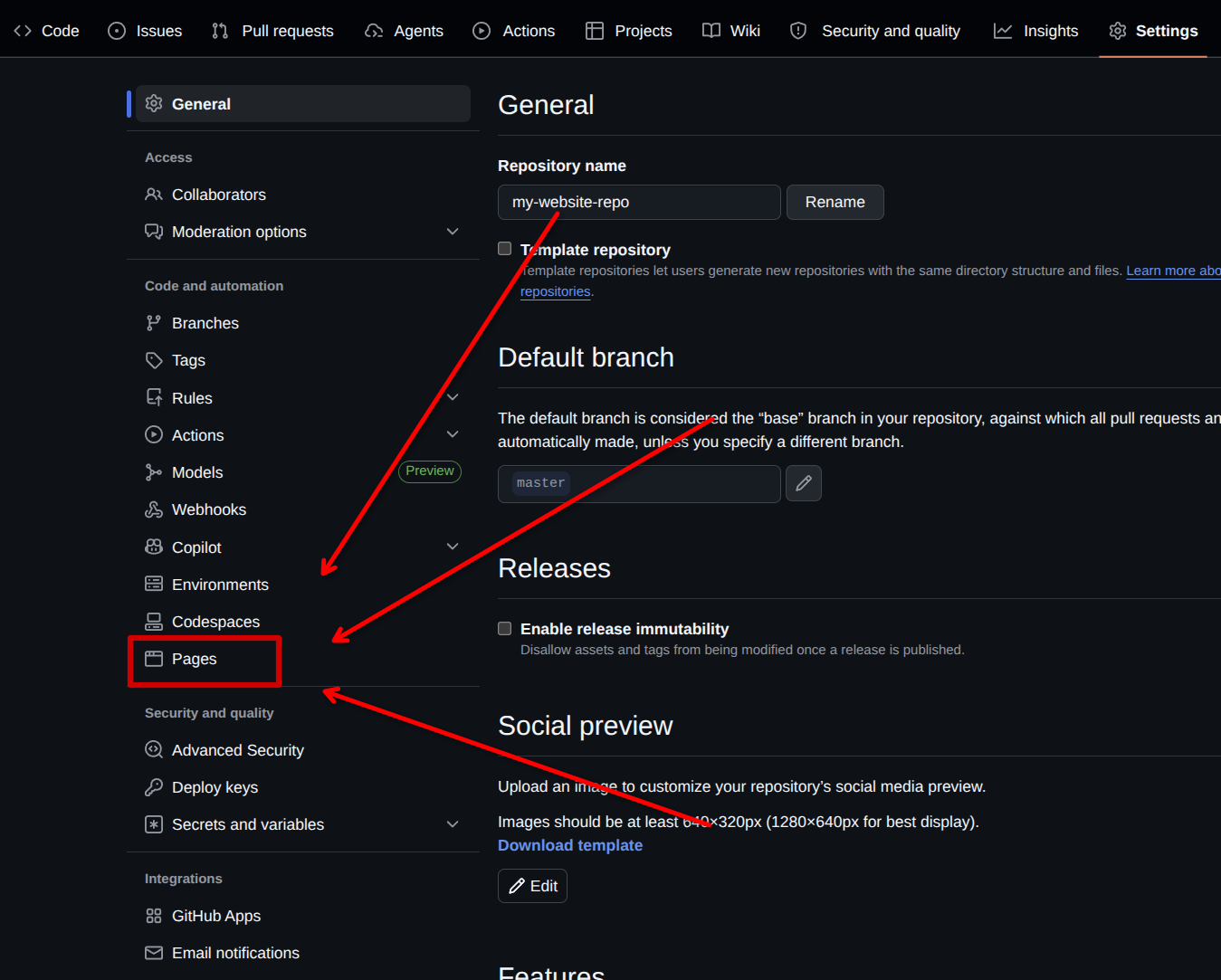This screenshot has width=1221, height=980.
Task: Edit default branch with pencil button
Action: coord(804,483)
